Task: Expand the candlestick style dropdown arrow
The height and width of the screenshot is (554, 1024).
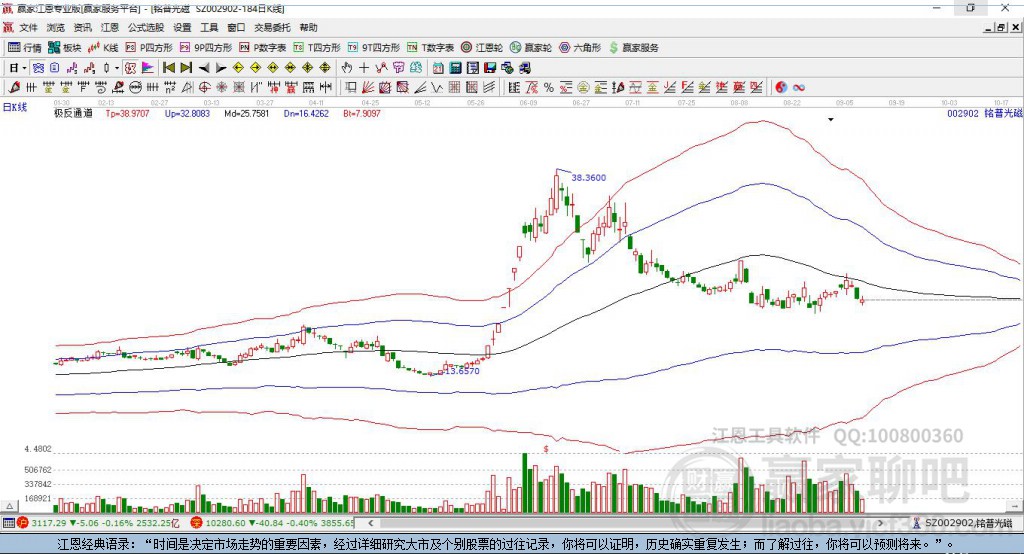Action: pyautogui.click(x=117, y=68)
